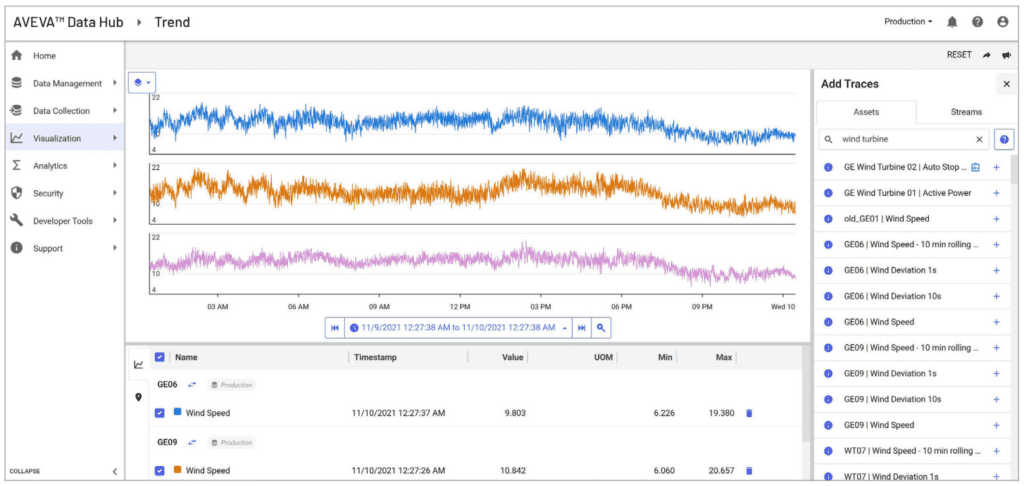1024x486 pixels.
Task: Expand the Data Management menu
Action: 66,83
